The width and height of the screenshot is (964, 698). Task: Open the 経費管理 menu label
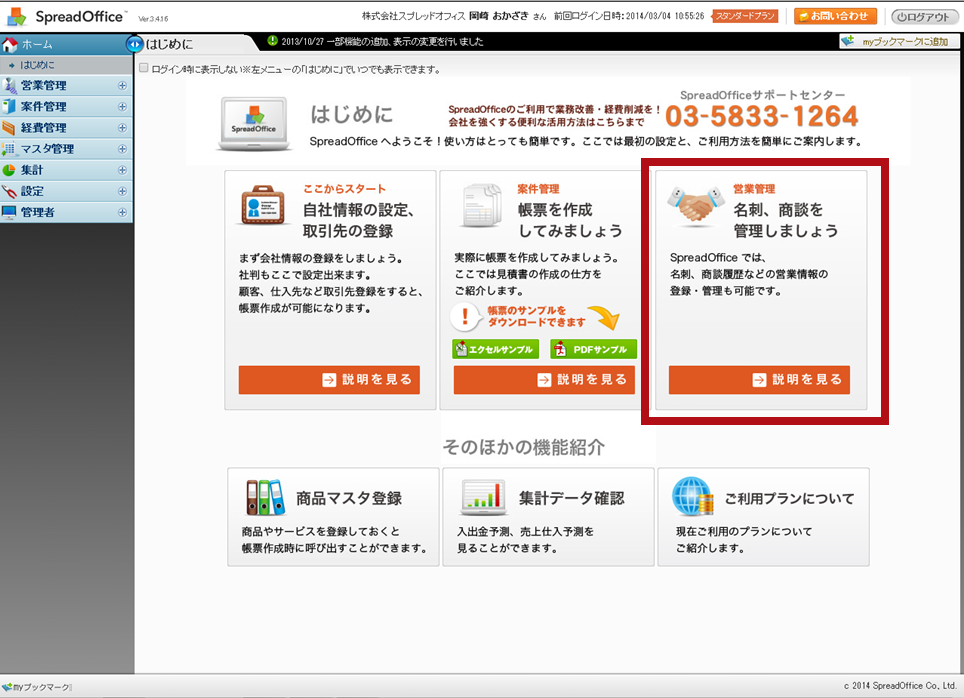click(44, 128)
